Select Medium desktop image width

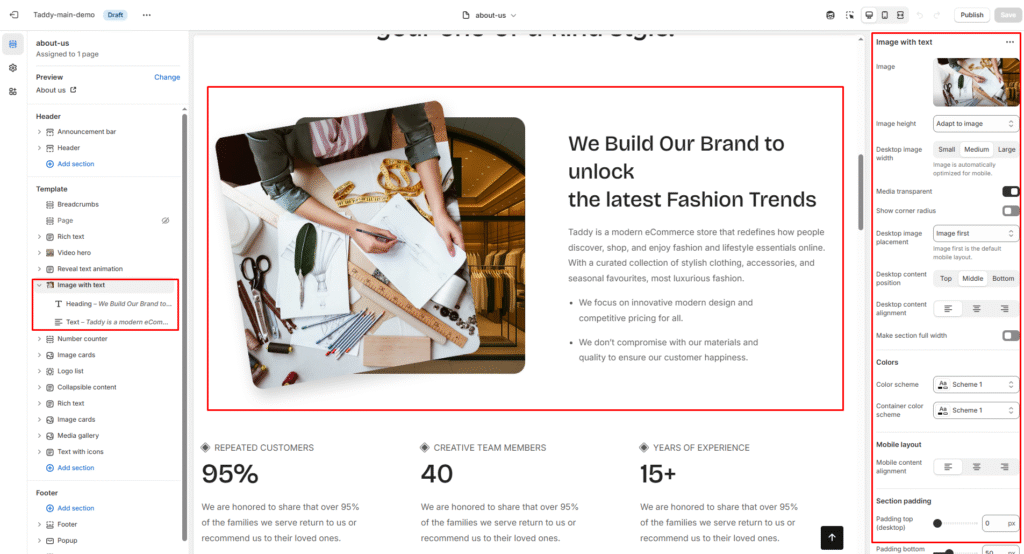pos(976,150)
